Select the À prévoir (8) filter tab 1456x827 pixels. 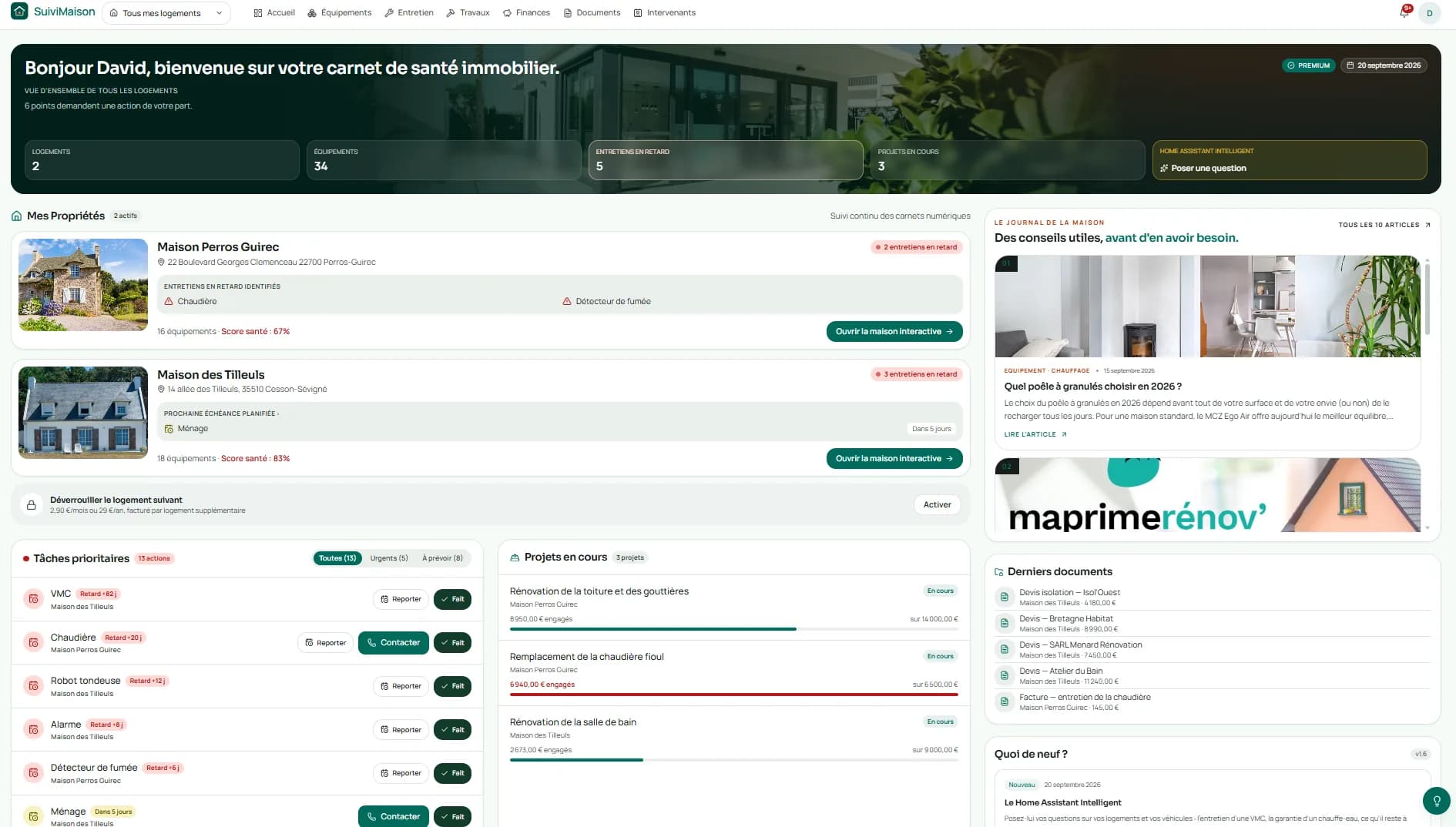click(x=442, y=558)
